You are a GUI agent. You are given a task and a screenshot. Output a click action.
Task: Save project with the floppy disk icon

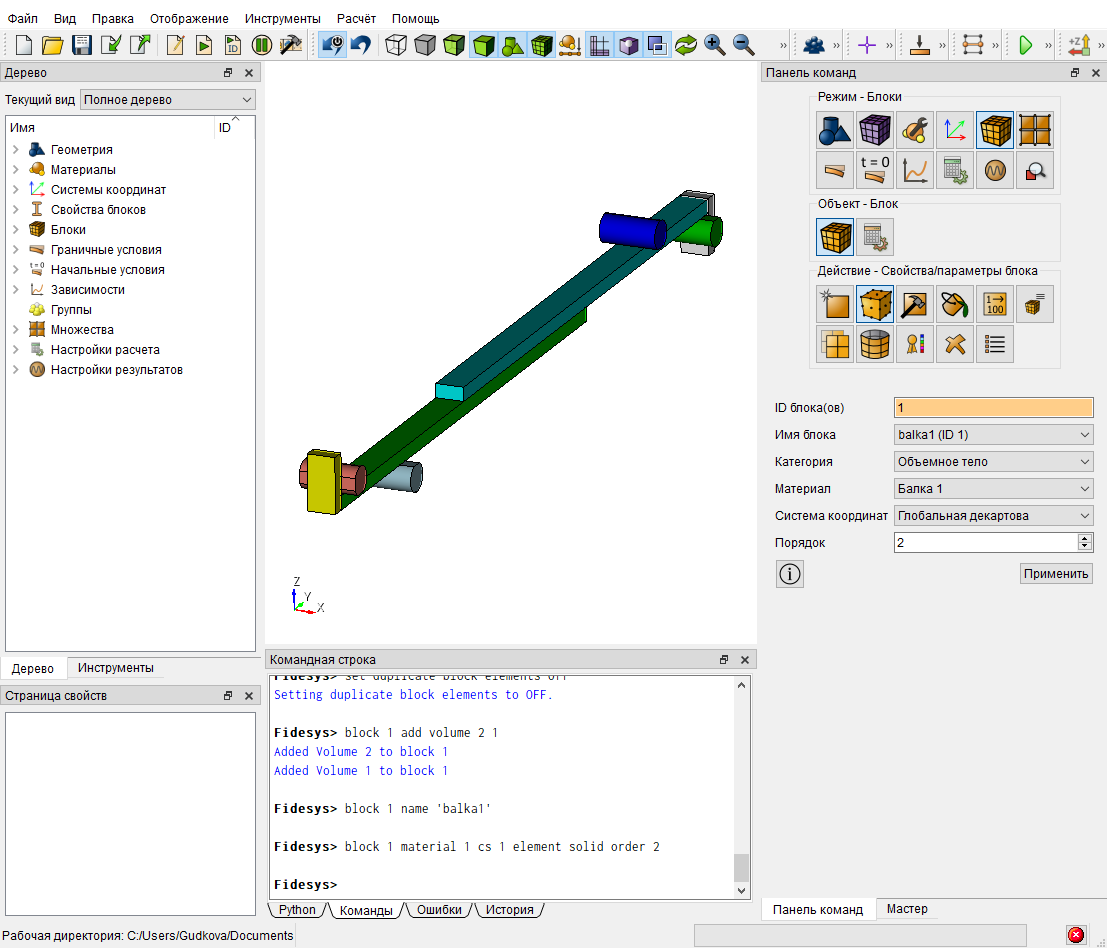click(x=82, y=45)
